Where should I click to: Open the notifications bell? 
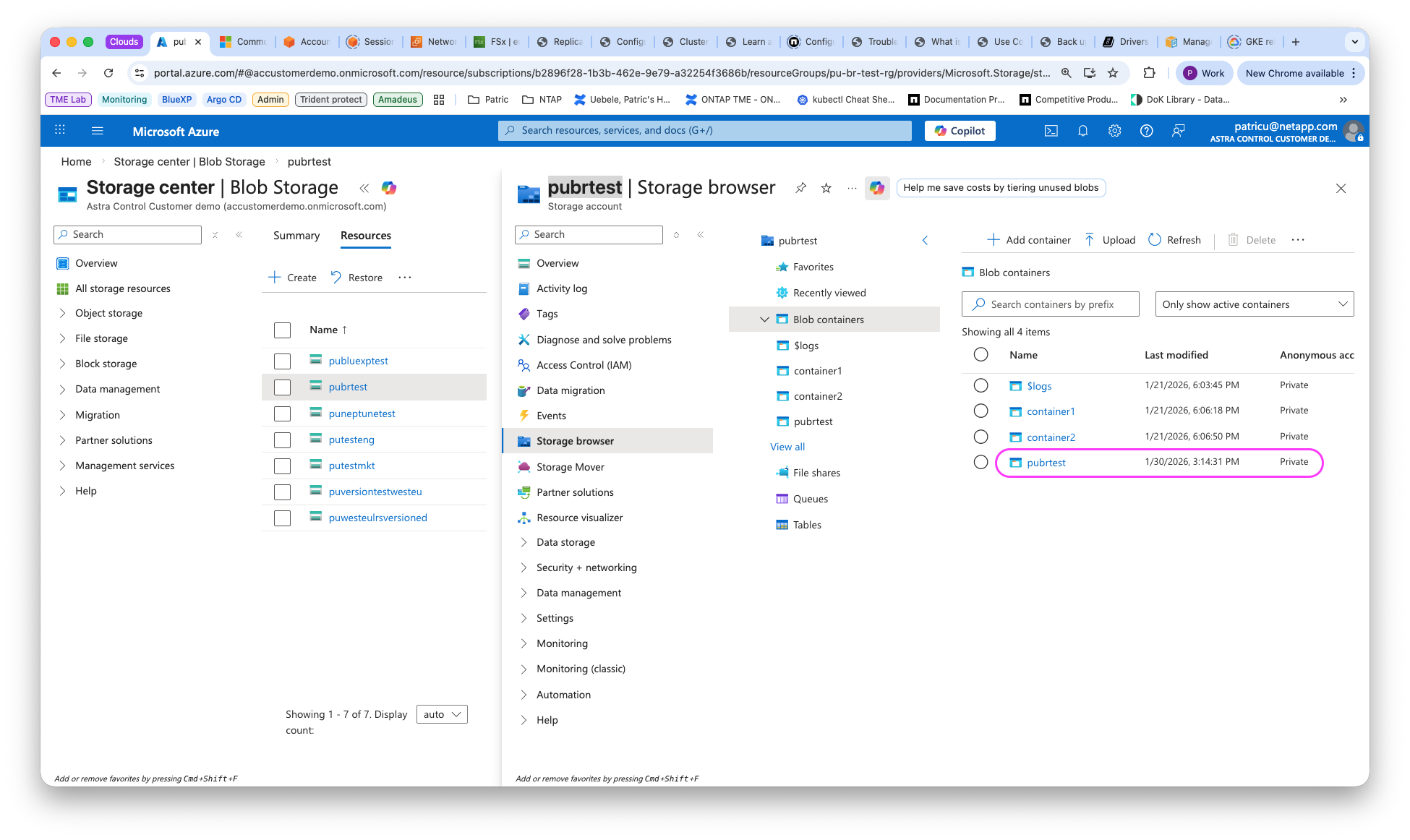1082,131
